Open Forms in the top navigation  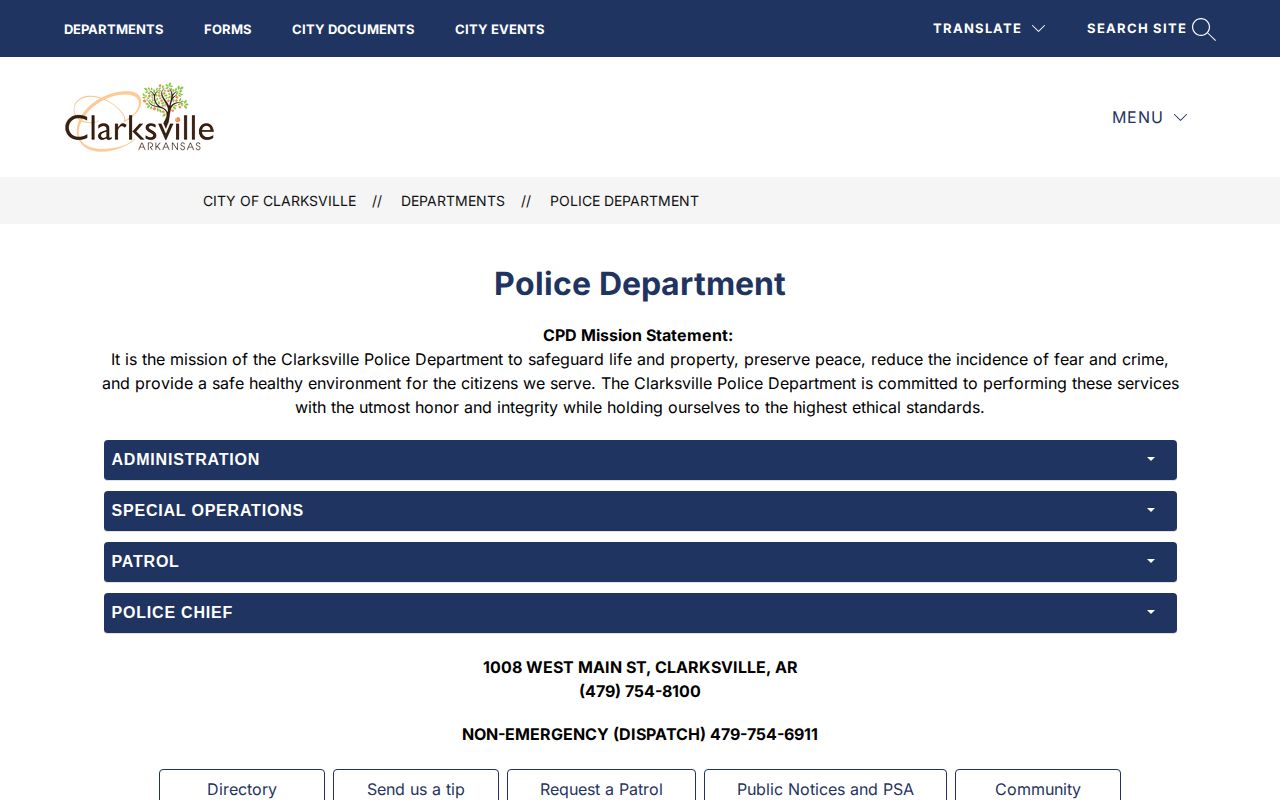tap(228, 29)
